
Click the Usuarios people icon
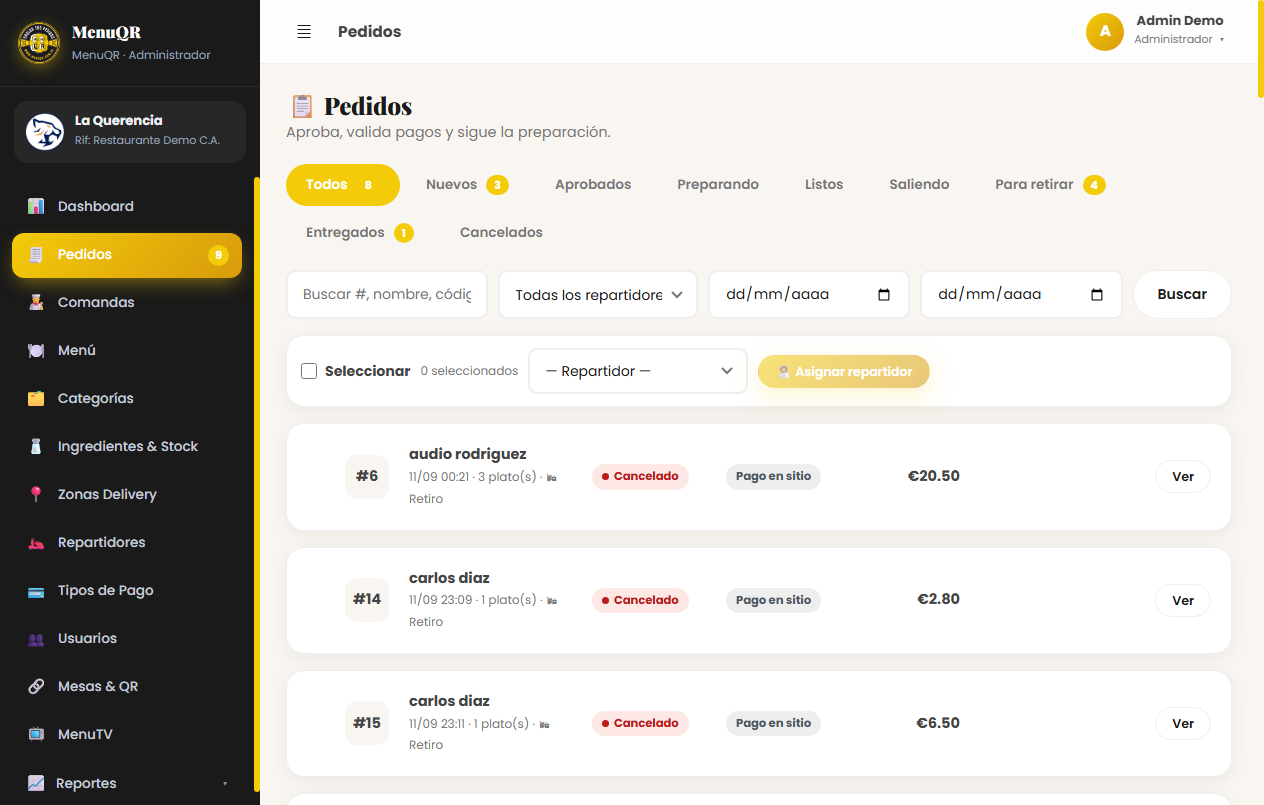[36, 638]
